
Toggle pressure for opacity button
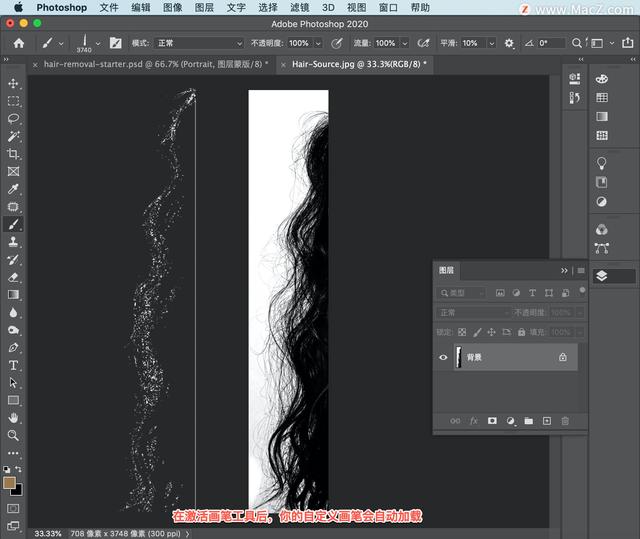(336, 43)
